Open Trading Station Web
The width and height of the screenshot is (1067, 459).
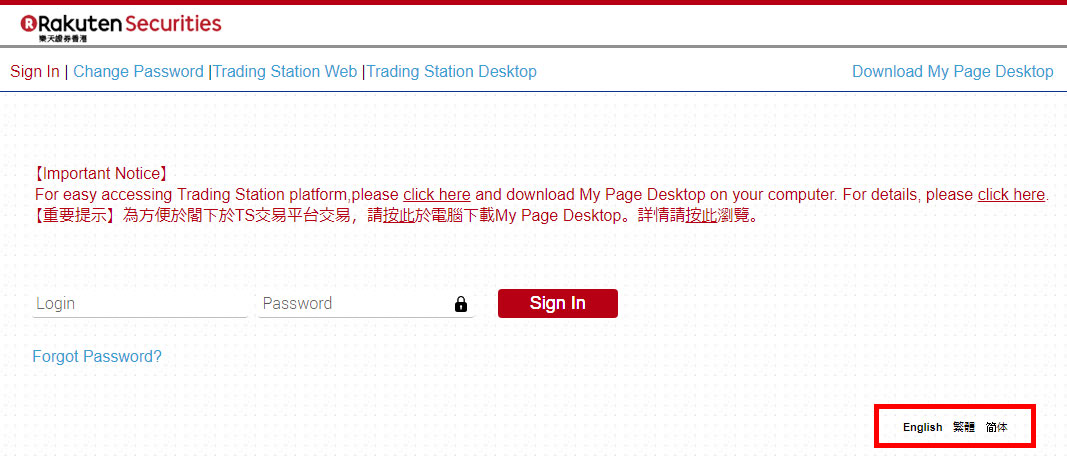tap(285, 72)
